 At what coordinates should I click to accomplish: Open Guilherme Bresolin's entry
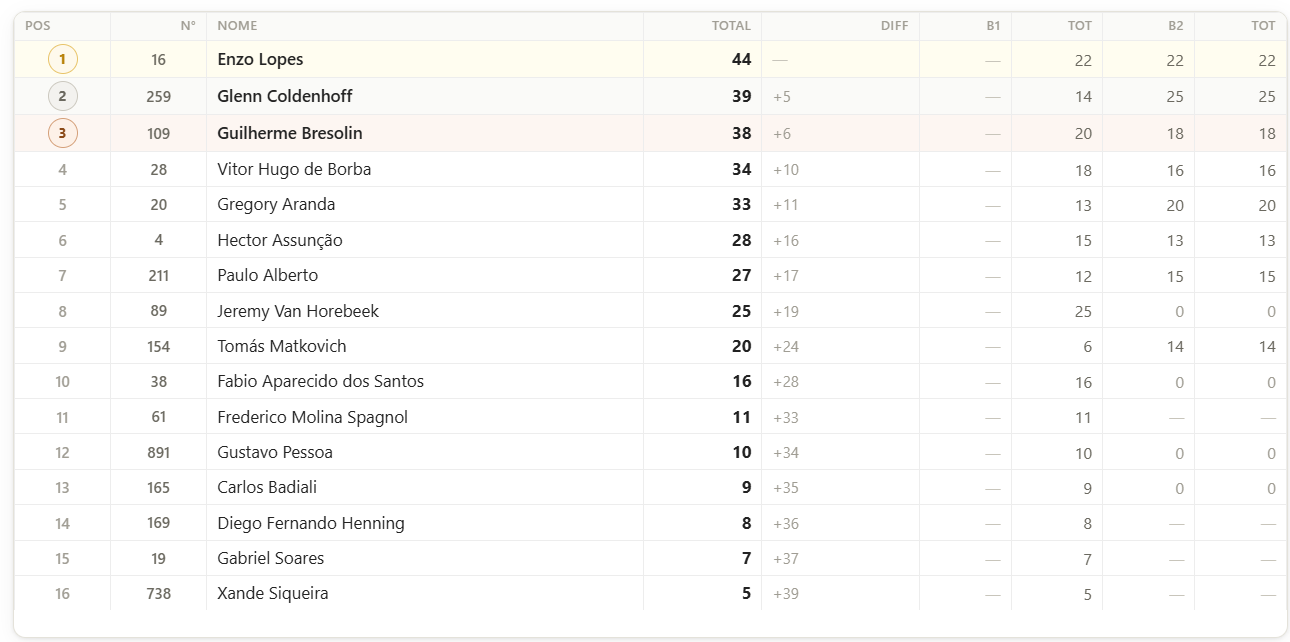[289, 133]
